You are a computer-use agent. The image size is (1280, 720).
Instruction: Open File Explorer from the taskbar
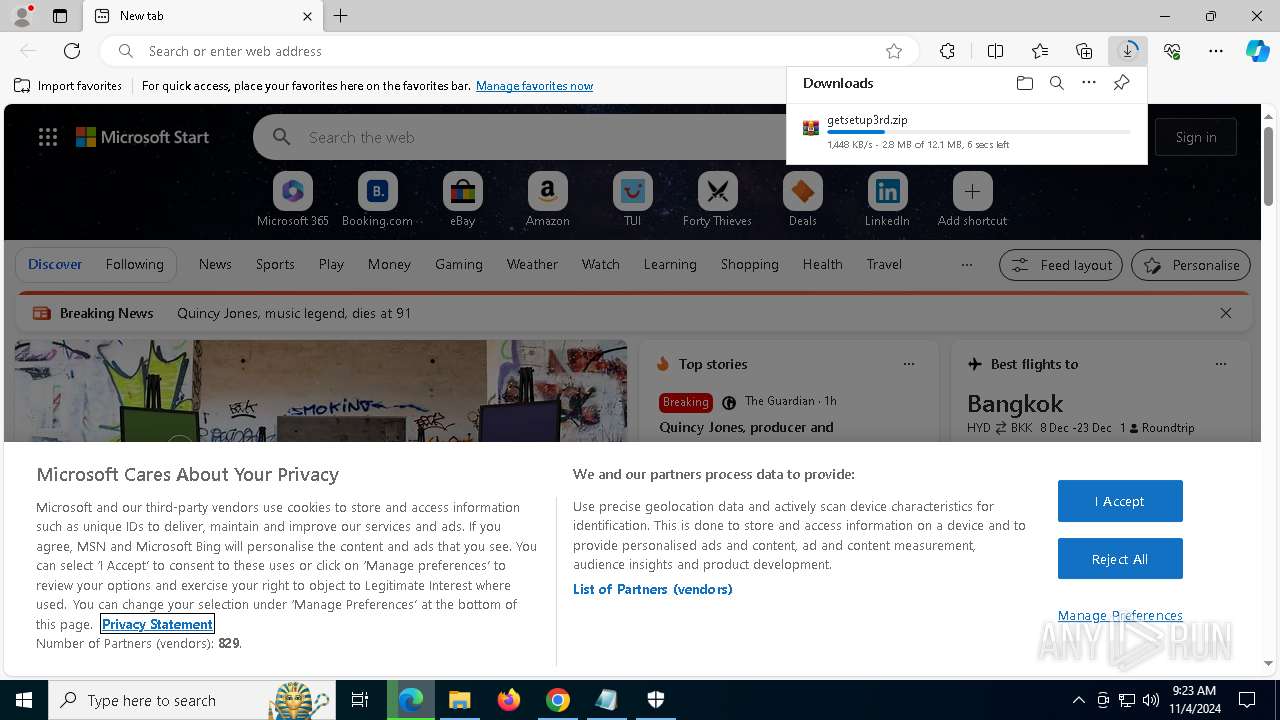pyautogui.click(x=459, y=700)
